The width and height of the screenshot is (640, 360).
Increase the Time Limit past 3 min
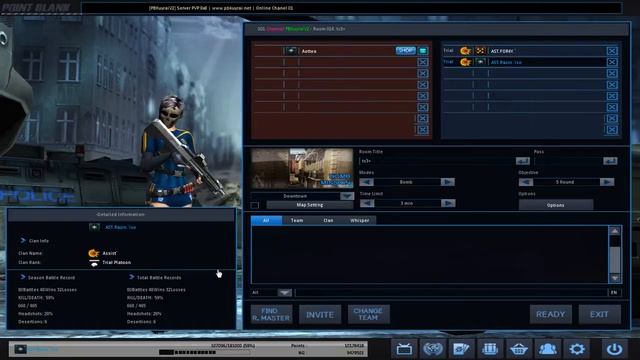click(x=447, y=203)
